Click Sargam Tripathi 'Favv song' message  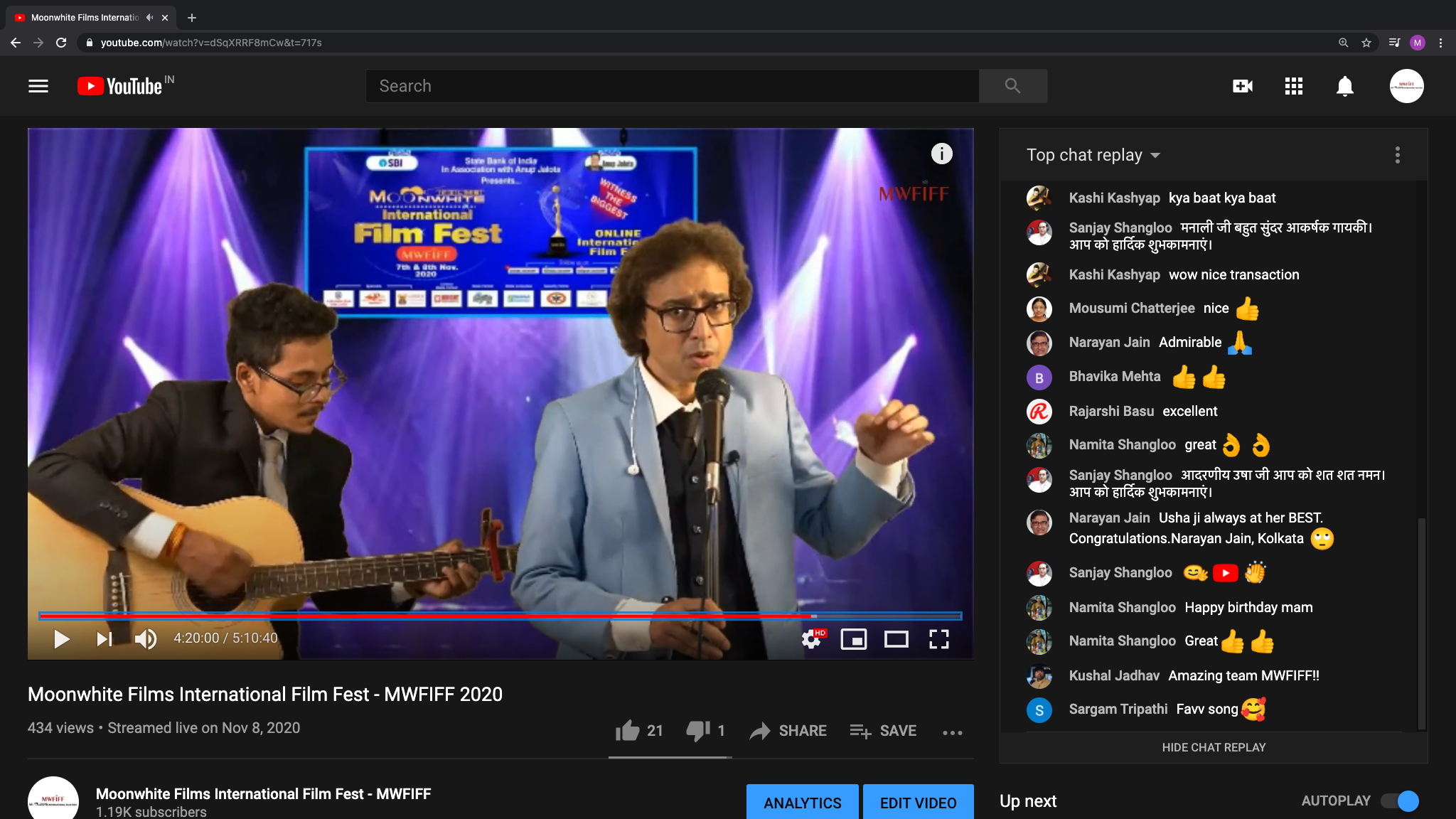coord(1221,709)
